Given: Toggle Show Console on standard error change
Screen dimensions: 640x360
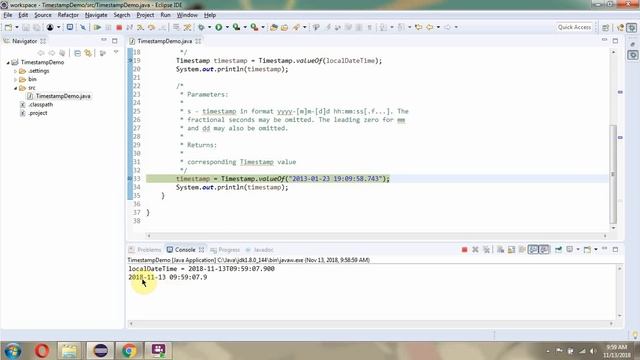Looking at the screenshot, I should (544, 250).
